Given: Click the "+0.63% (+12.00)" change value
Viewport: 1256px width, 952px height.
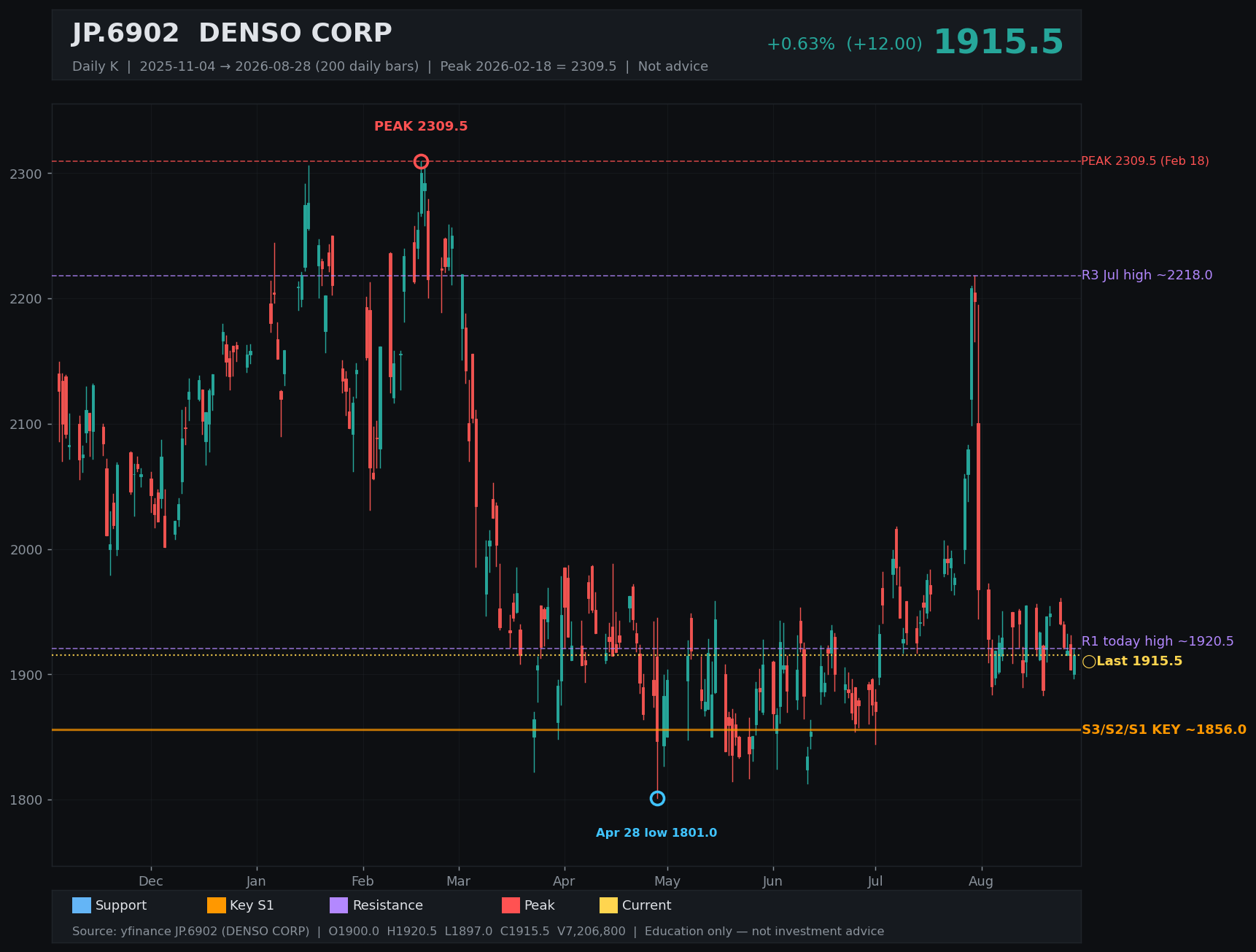Looking at the screenshot, I should [x=844, y=44].
